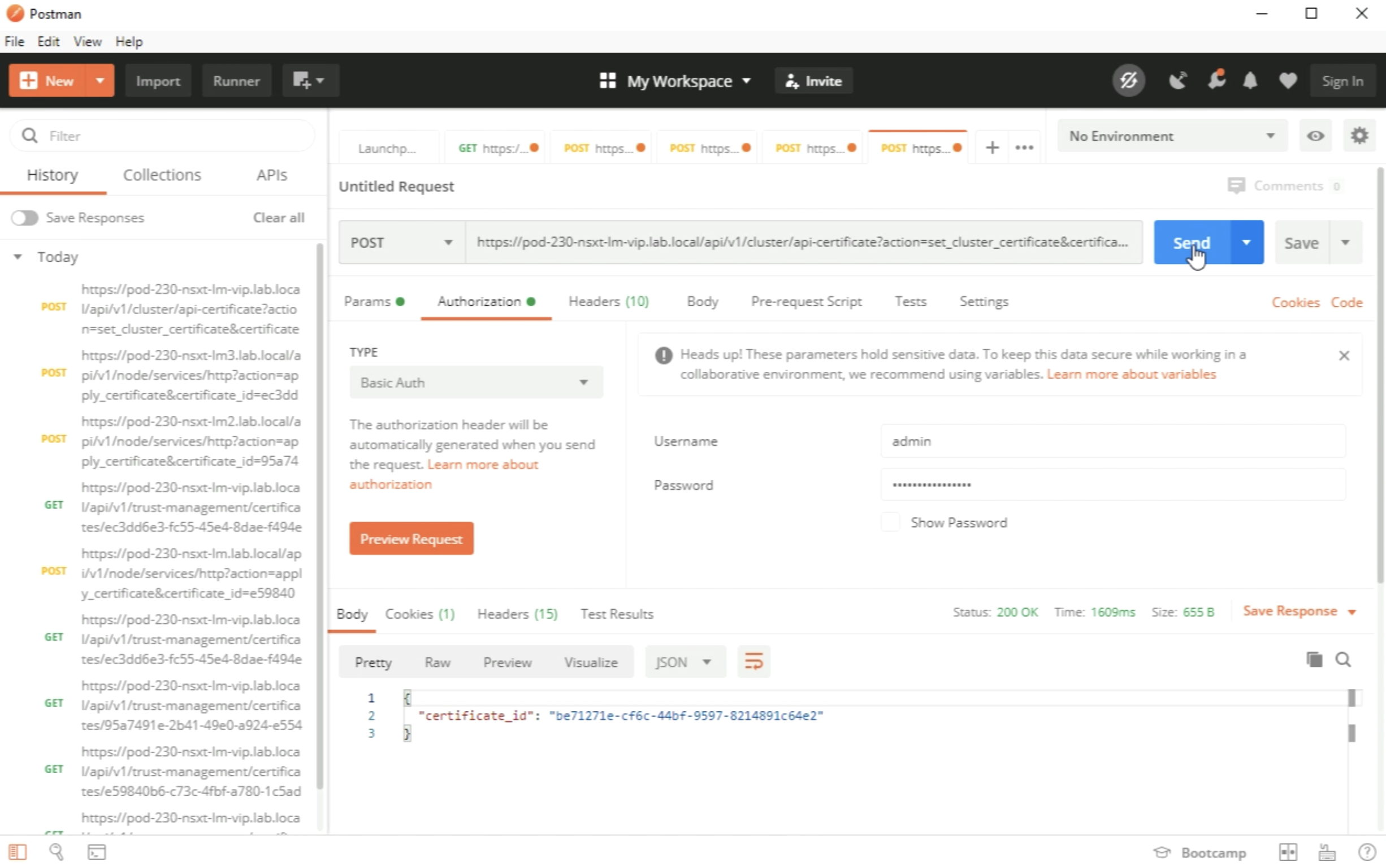Enable the Save Responses toggle

25,218
